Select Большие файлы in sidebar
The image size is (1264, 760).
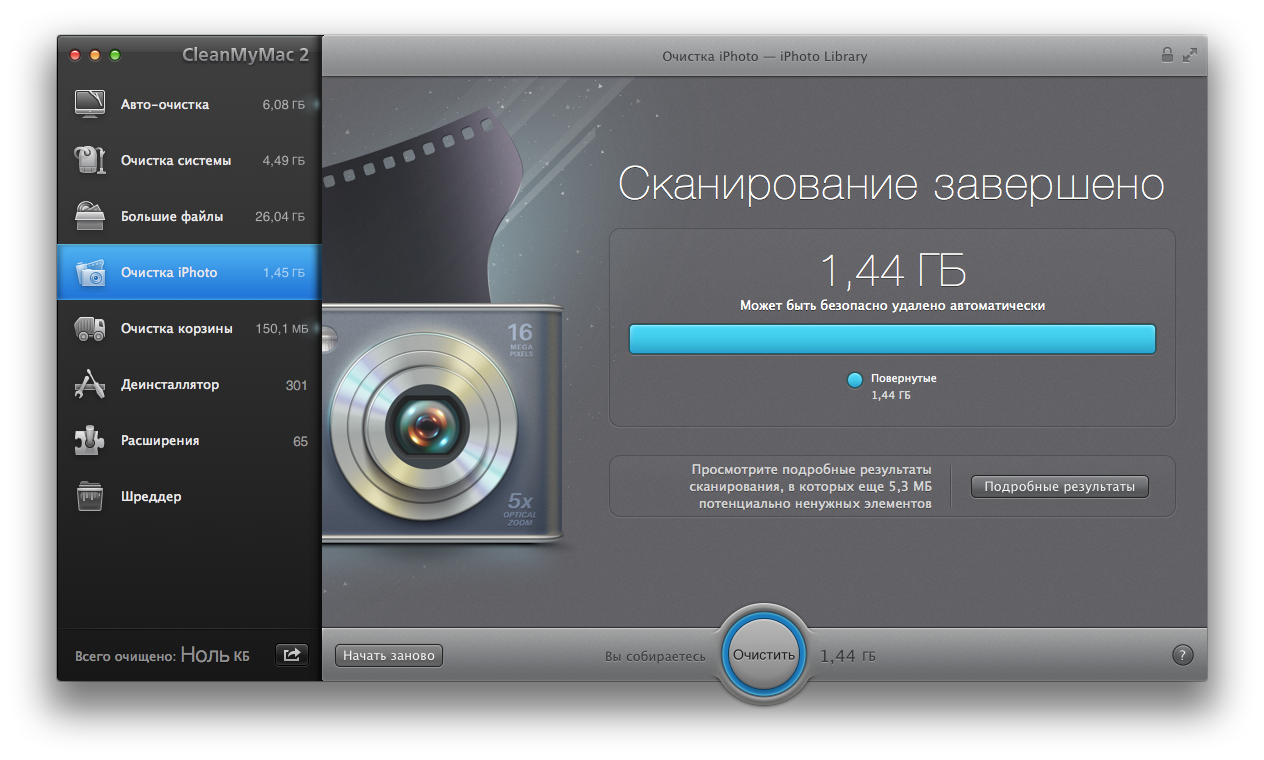(x=189, y=216)
